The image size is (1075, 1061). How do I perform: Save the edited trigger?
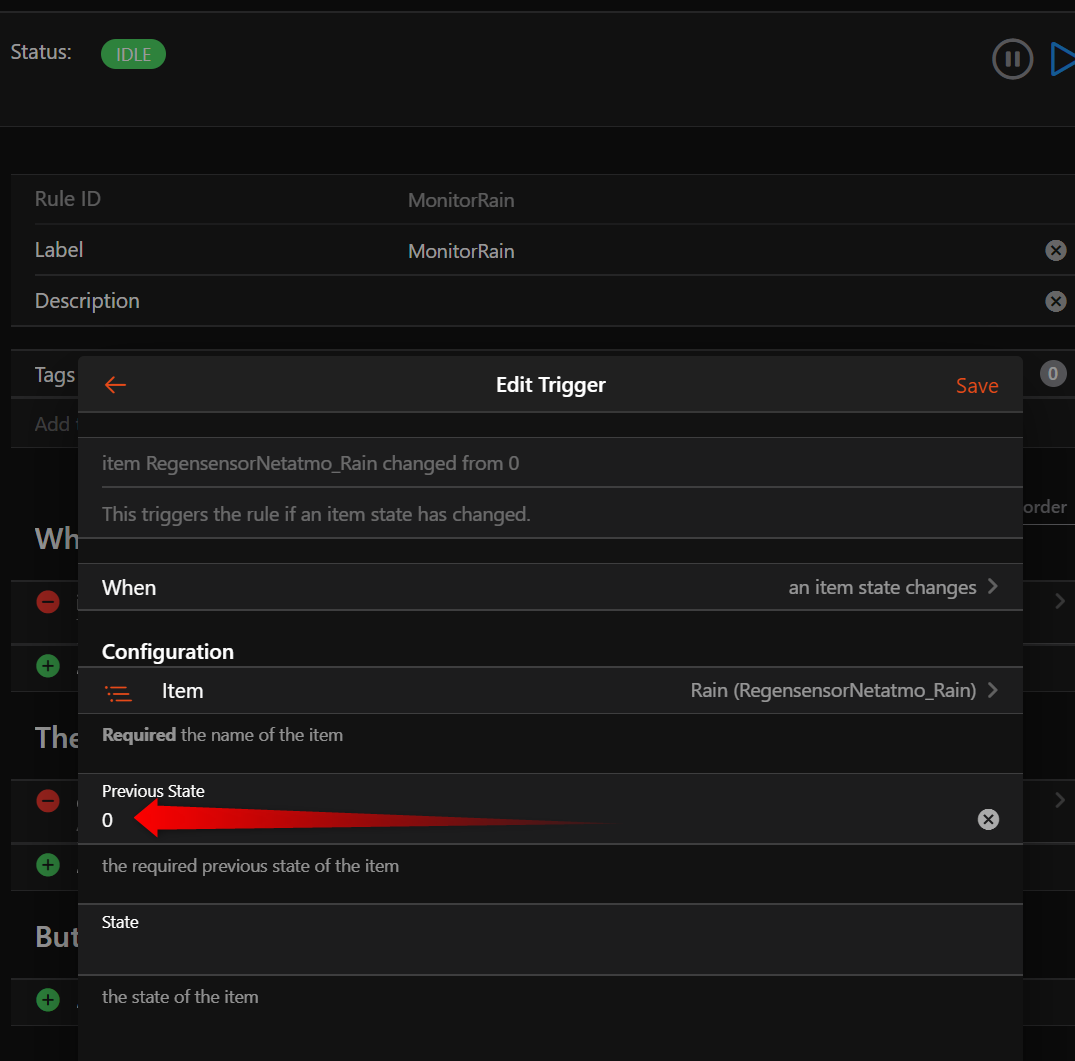tap(976, 386)
